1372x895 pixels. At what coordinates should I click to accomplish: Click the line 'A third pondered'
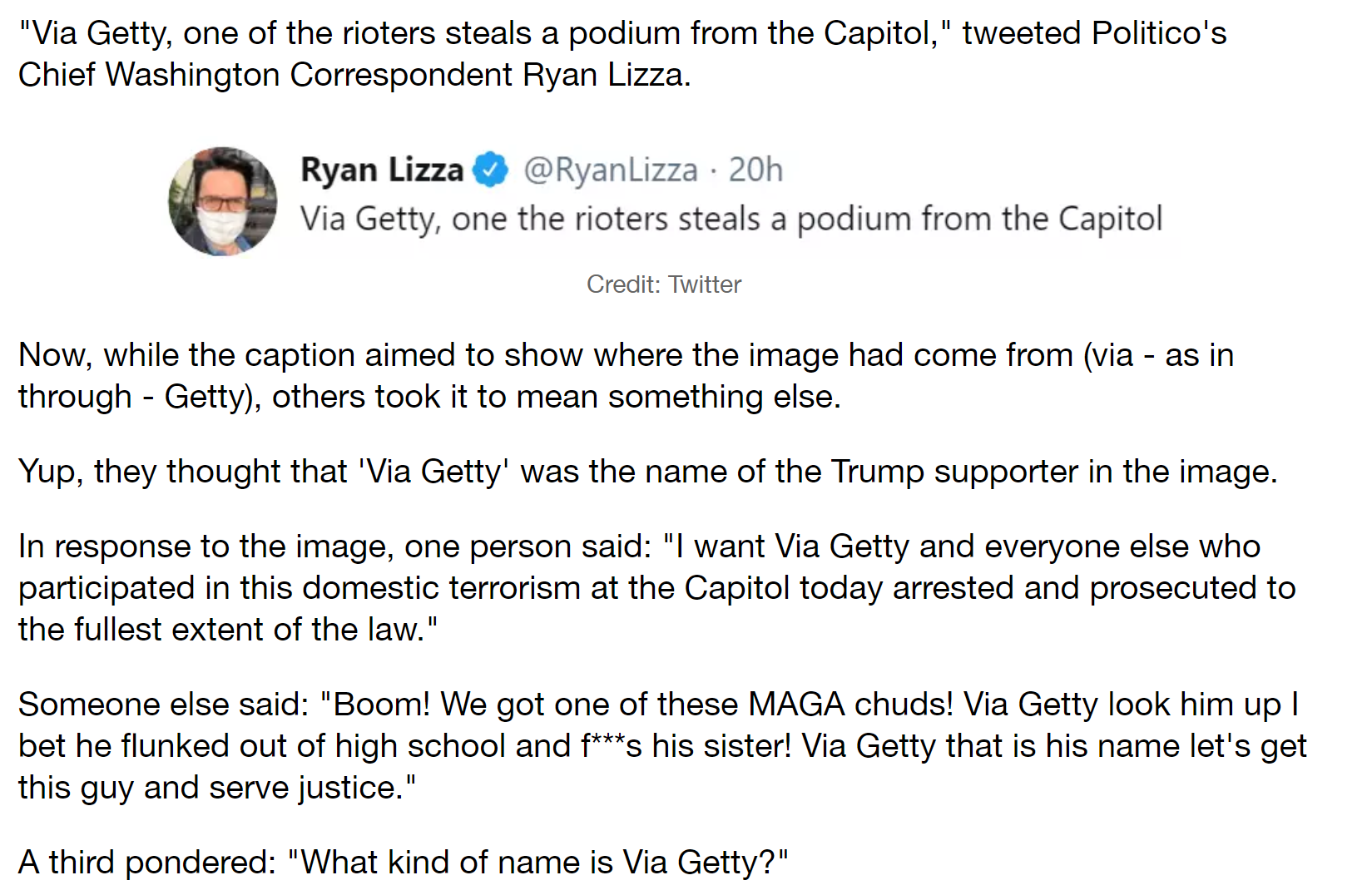pos(404,863)
